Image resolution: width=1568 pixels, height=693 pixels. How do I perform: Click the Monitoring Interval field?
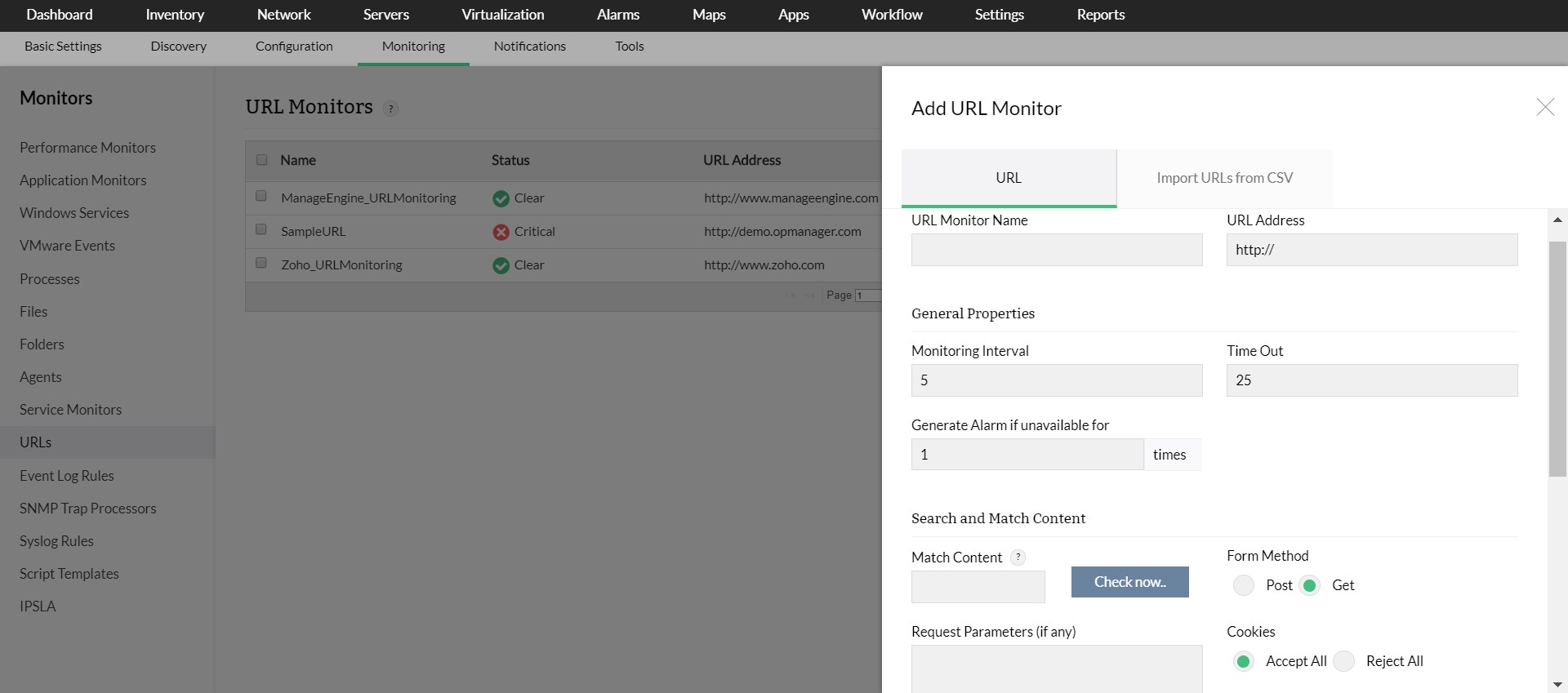point(1057,380)
